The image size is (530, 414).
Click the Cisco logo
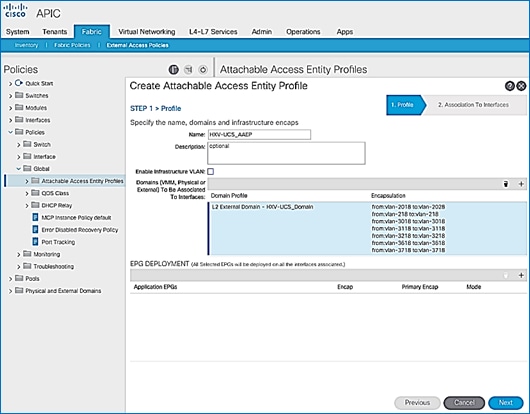pos(15,10)
